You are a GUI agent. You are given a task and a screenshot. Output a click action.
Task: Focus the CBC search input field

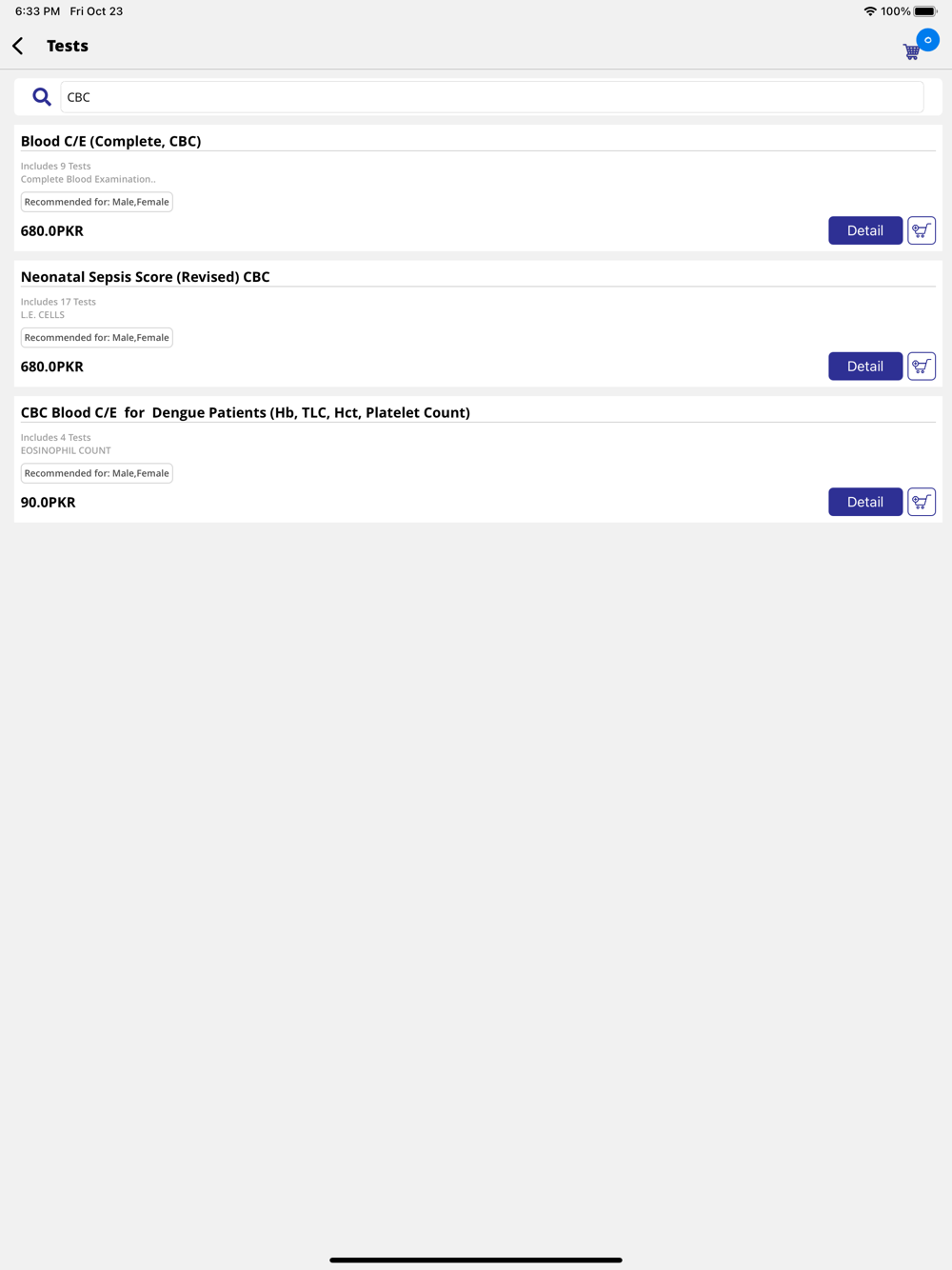491,97
